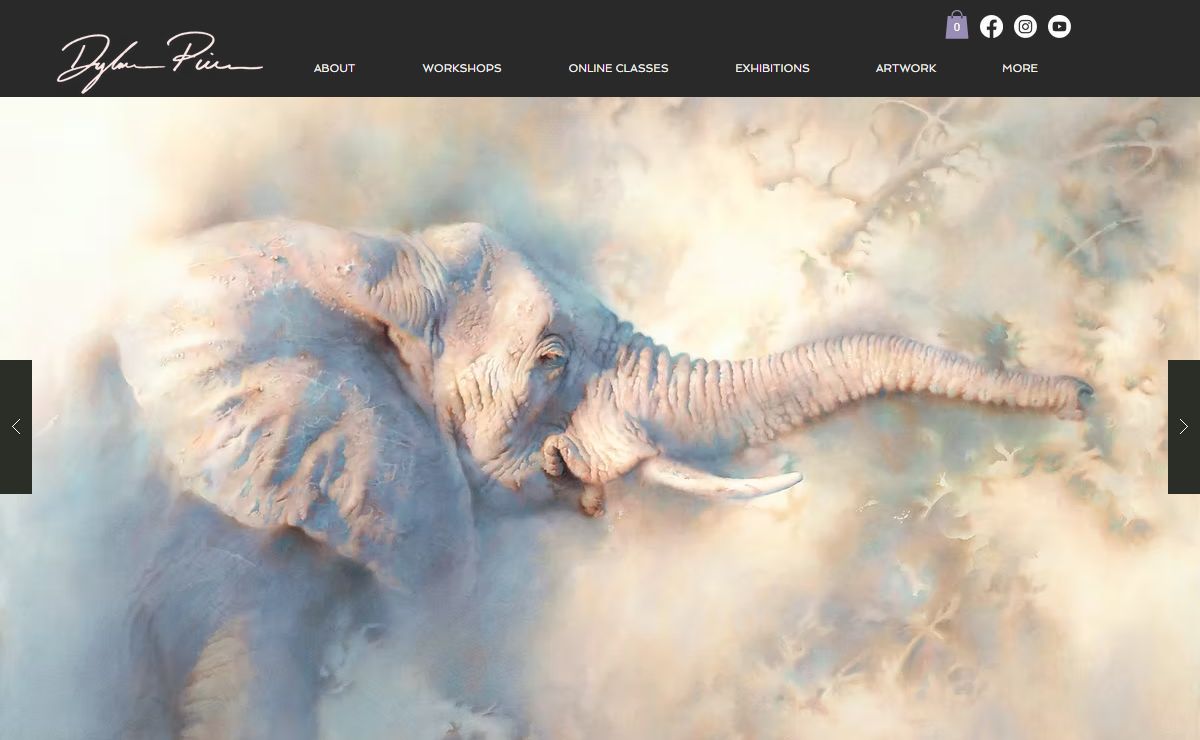
Task: Go to ONLINE CLASSES page
Action: (618, 68)
